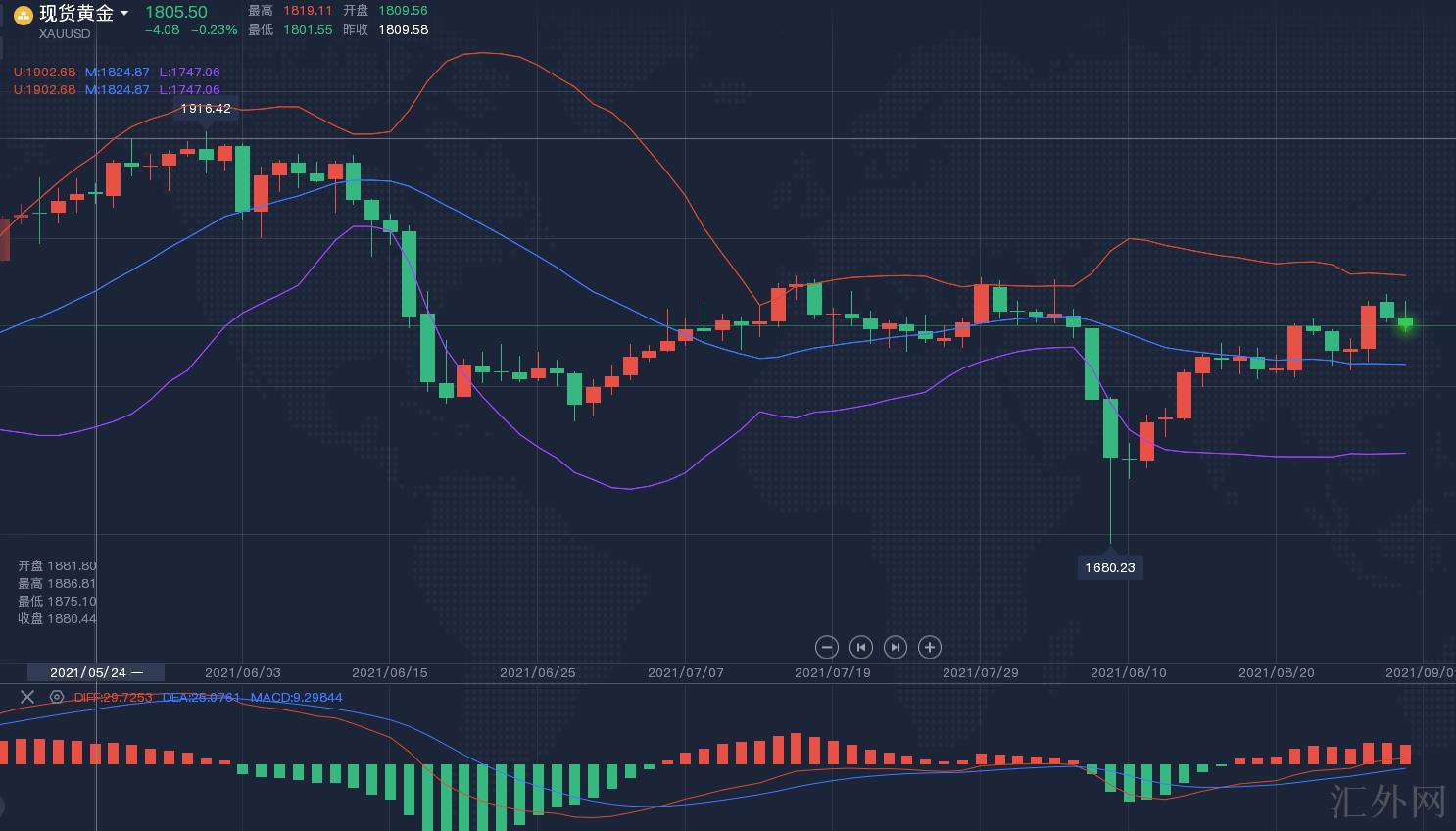Click the XAUUSD symbol code
Screen dimensions: 1456x831
65,33
